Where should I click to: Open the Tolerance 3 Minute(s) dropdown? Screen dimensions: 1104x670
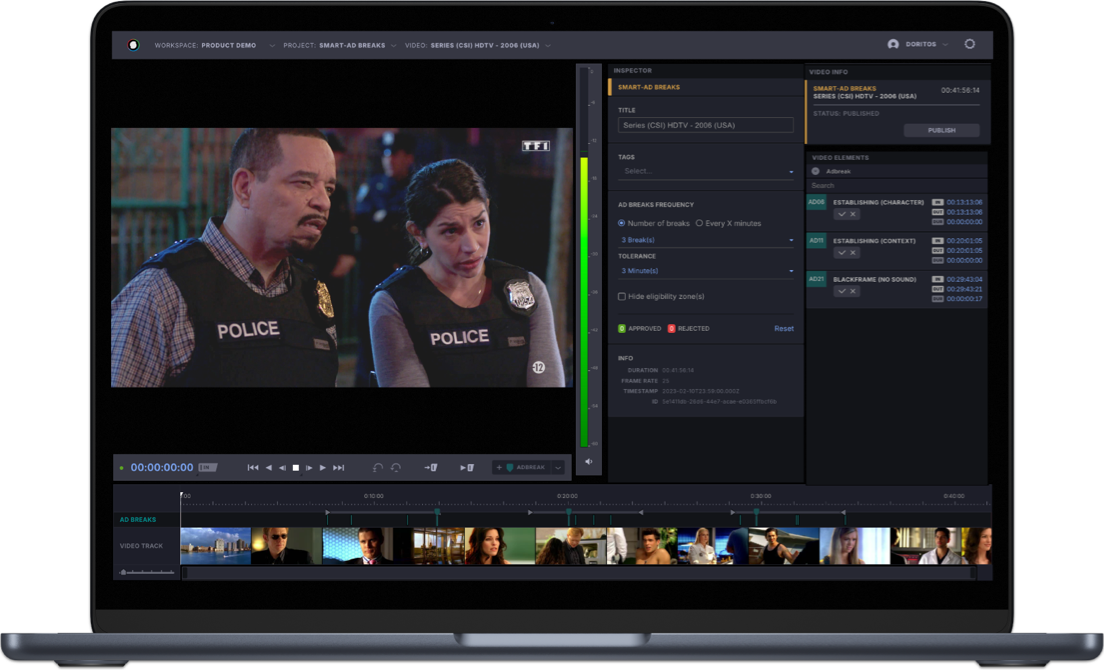click(706, 271)
